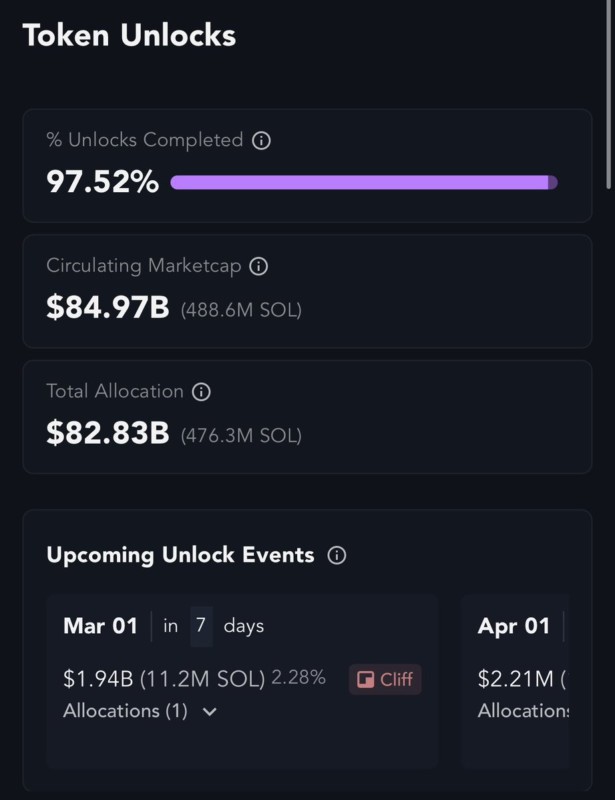Select the Apr 01 unlock event card
Image resolution: width=615 pixels, height=800 pixels.
(514, 680)
